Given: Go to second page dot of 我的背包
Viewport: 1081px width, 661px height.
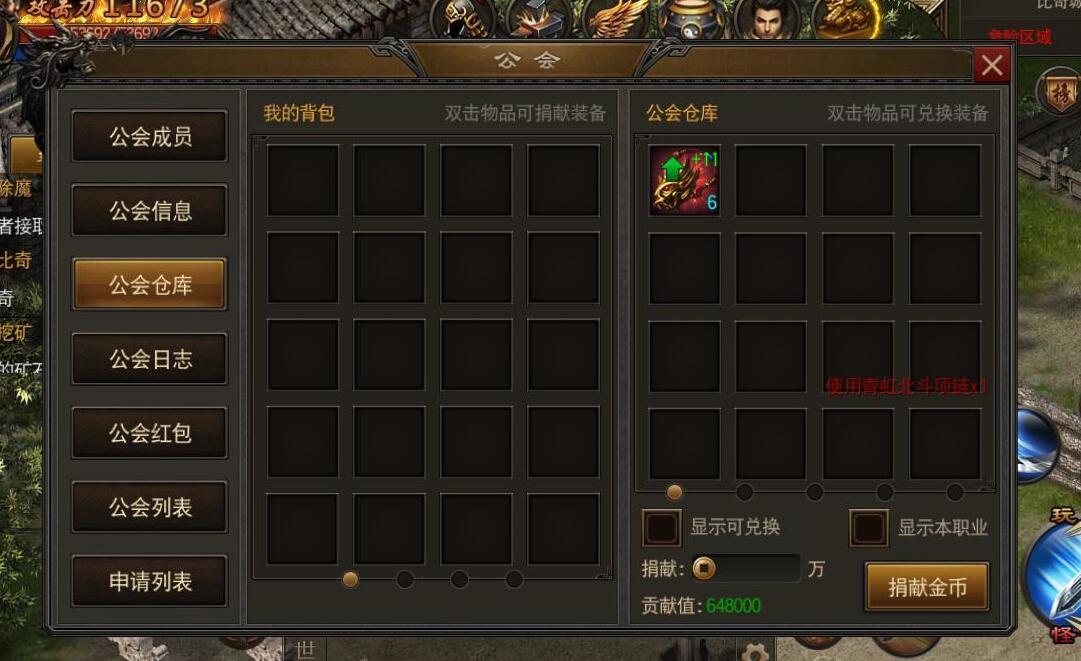Looking at the screenshot, I should tap(405, 579).
